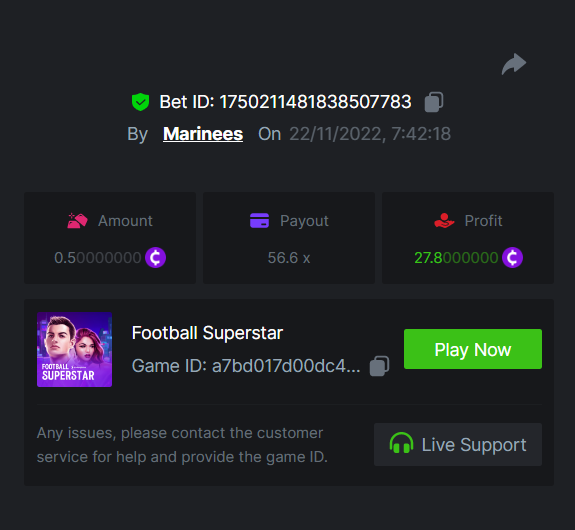575x530 pixels.
Task: Click the green profit amount 27.8
Action: [456, 258]
